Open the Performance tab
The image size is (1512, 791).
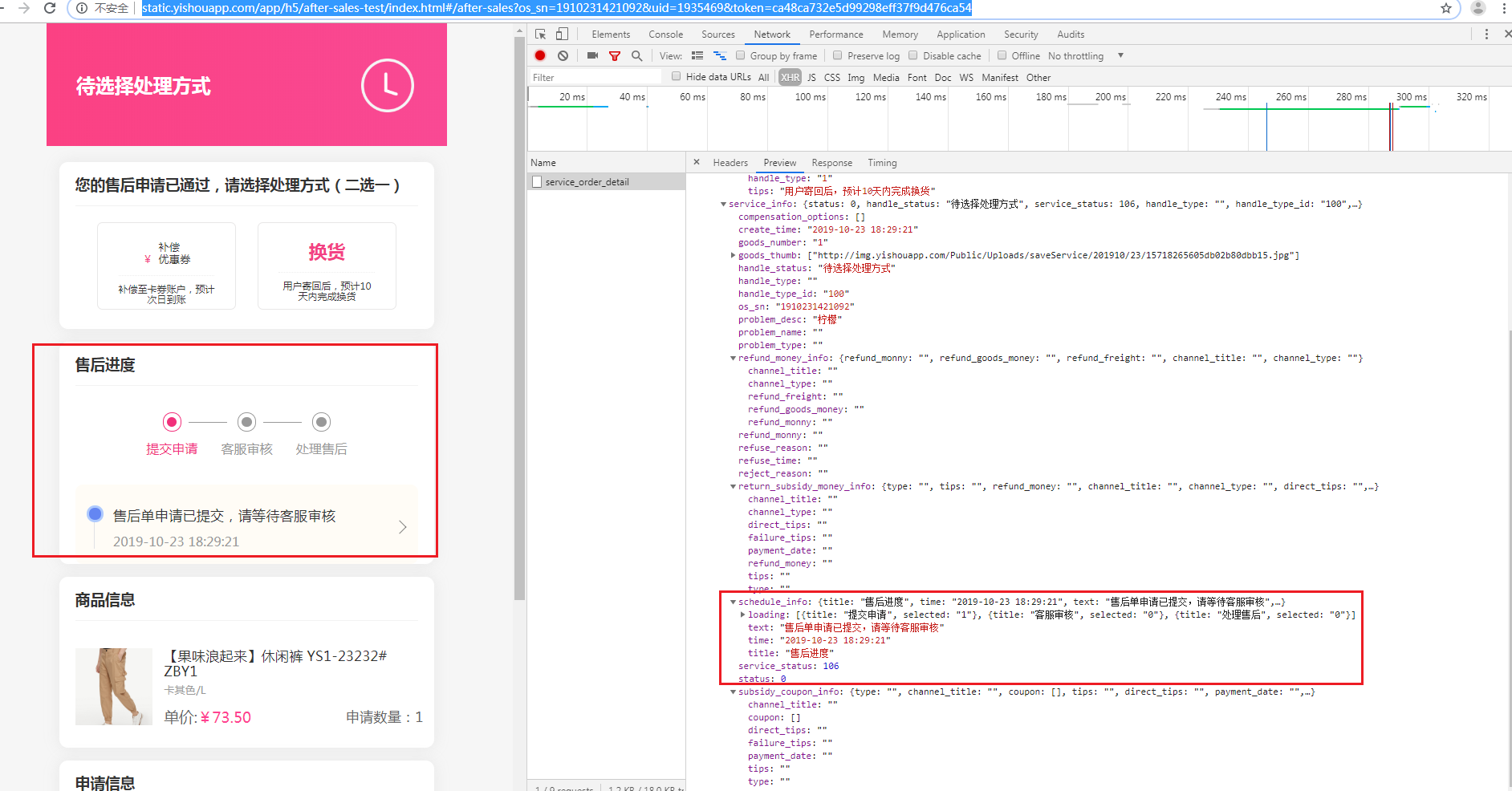tap(836, 34)
